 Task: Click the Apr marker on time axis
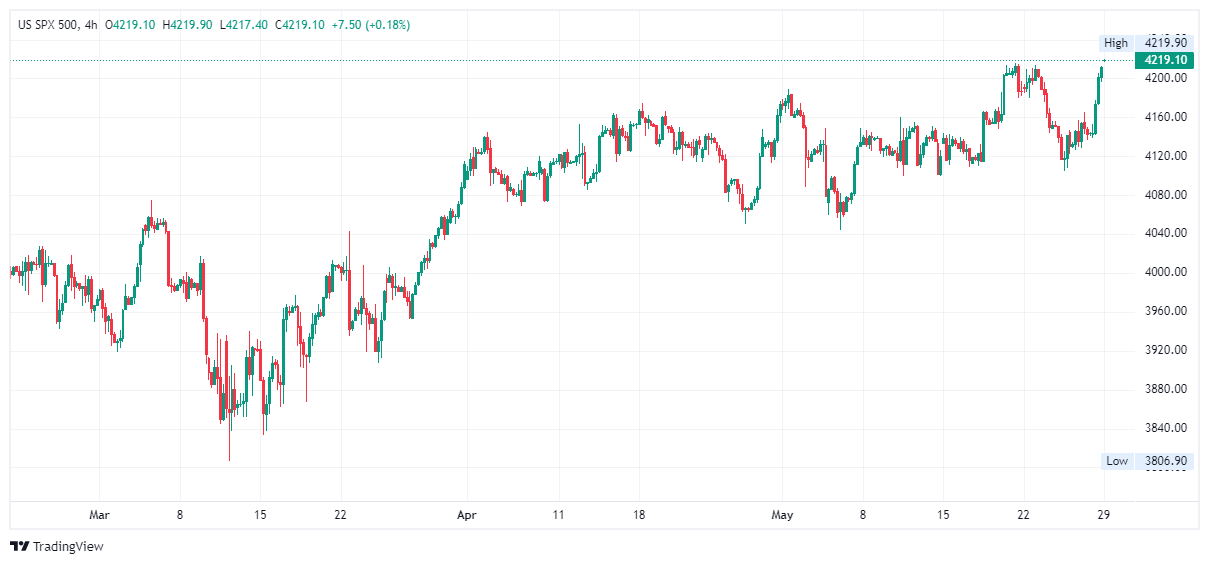point(466,515)
